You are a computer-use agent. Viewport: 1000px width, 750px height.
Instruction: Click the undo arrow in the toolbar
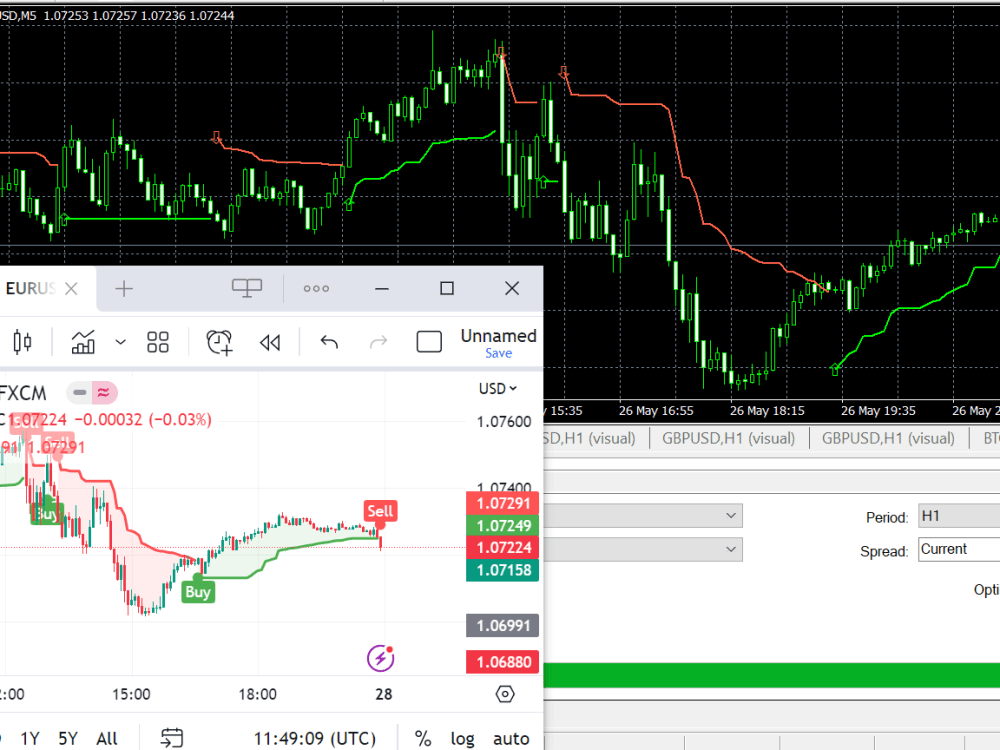tap(328, 342)
